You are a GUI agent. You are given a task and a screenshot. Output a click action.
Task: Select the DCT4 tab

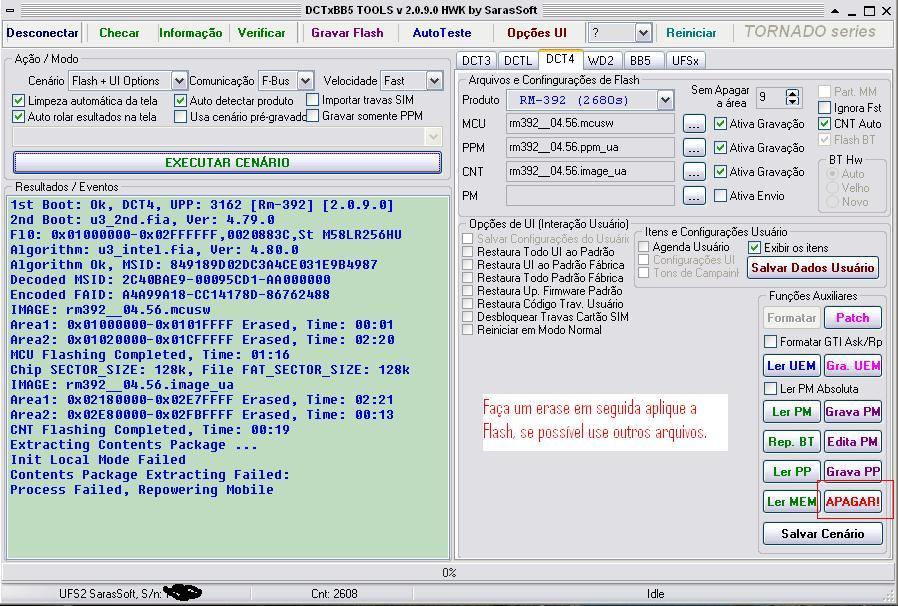coord(560,59)
